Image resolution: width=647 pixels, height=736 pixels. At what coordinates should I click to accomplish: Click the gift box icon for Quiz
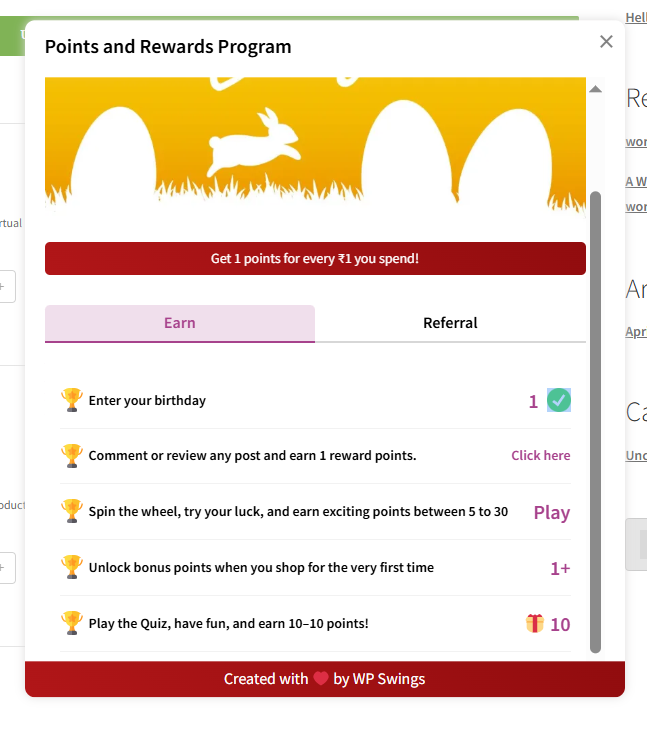click(x=535, y=624)
